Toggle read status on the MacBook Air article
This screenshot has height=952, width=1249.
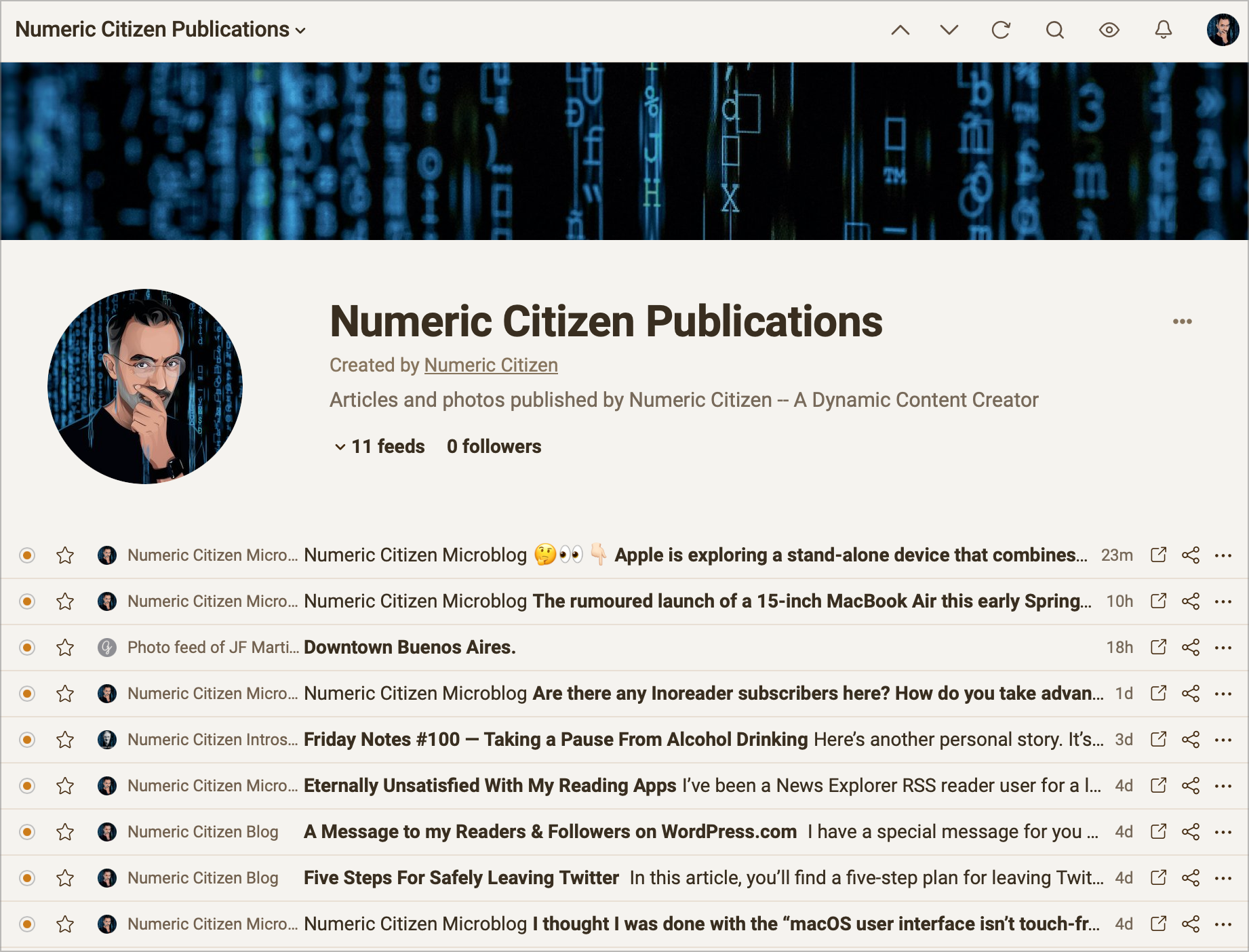click(26, 601)
